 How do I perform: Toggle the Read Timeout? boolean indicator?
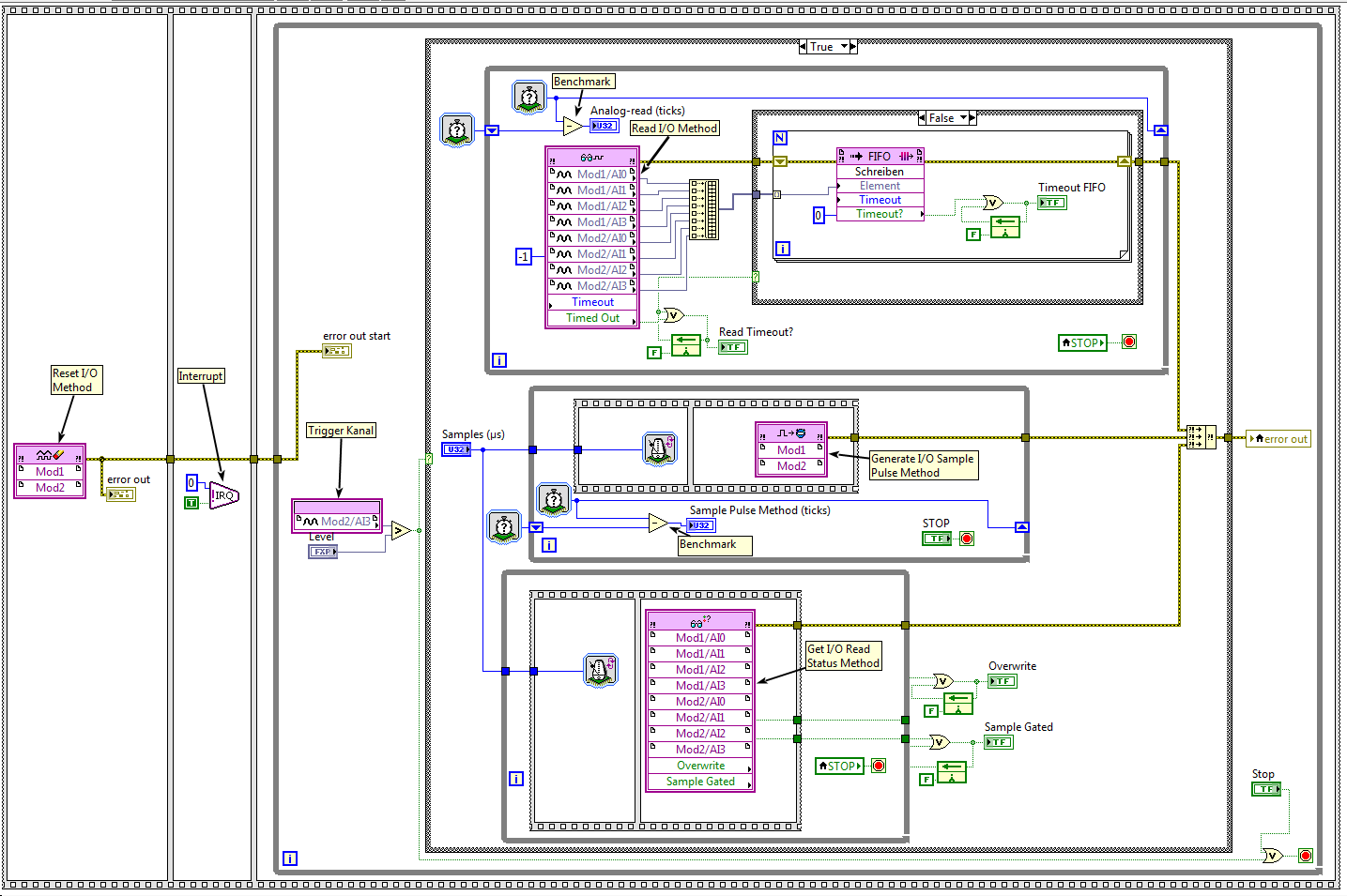733,347
